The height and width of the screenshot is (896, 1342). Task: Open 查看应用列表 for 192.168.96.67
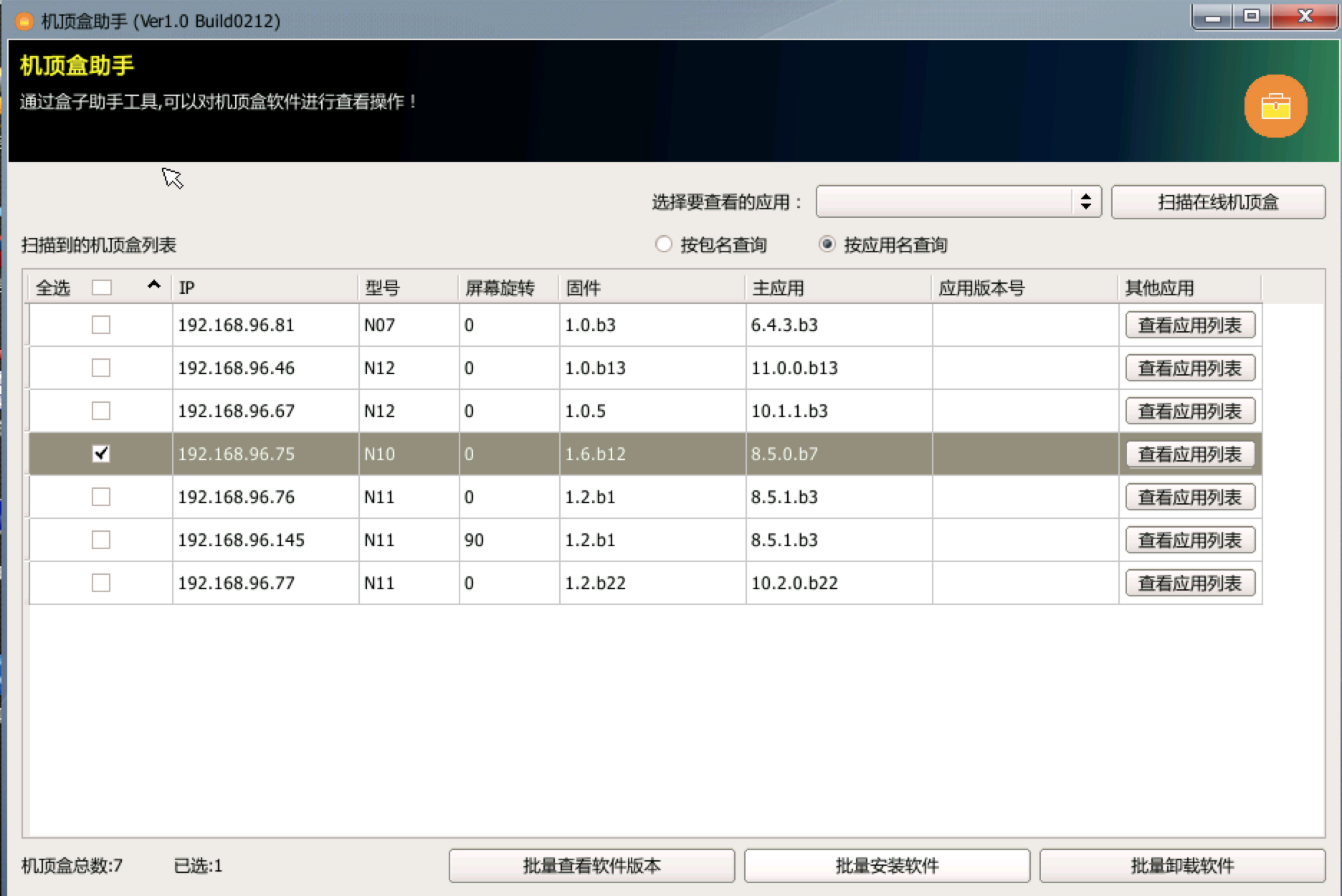coord(1190,411)
